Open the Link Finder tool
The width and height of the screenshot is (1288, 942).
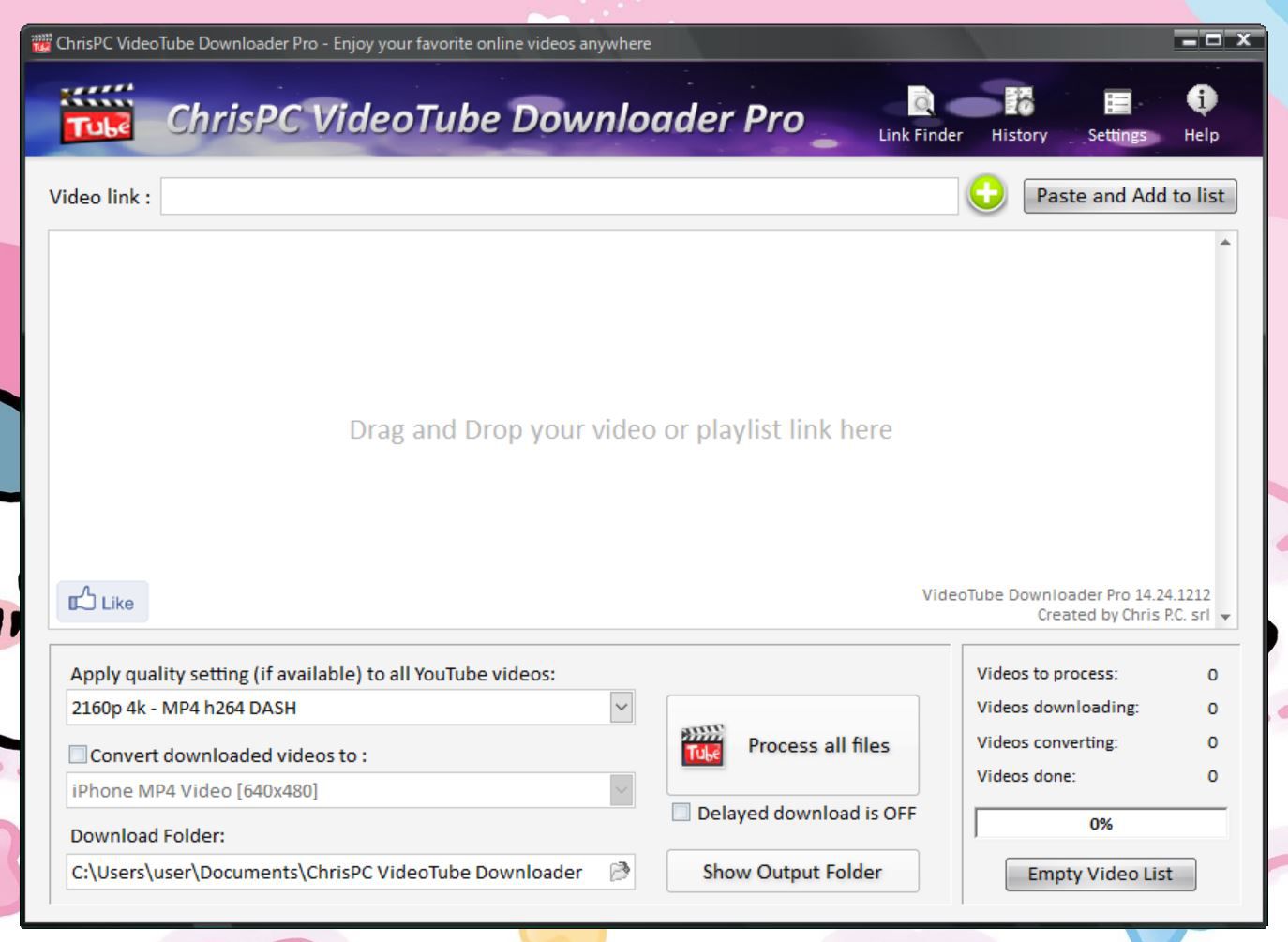[x=920, y=114]
